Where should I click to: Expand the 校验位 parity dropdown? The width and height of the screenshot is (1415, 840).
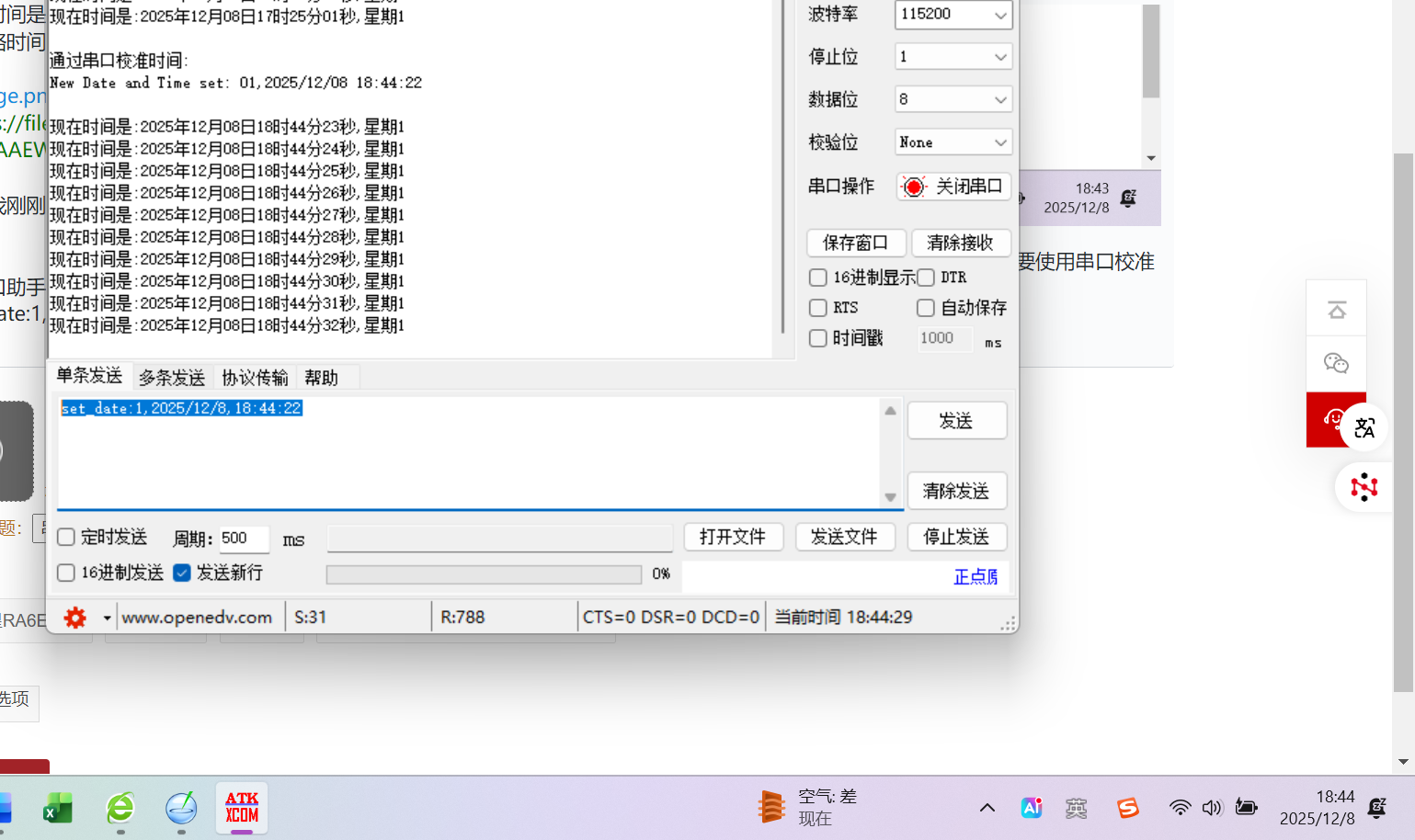point(1000,142)
